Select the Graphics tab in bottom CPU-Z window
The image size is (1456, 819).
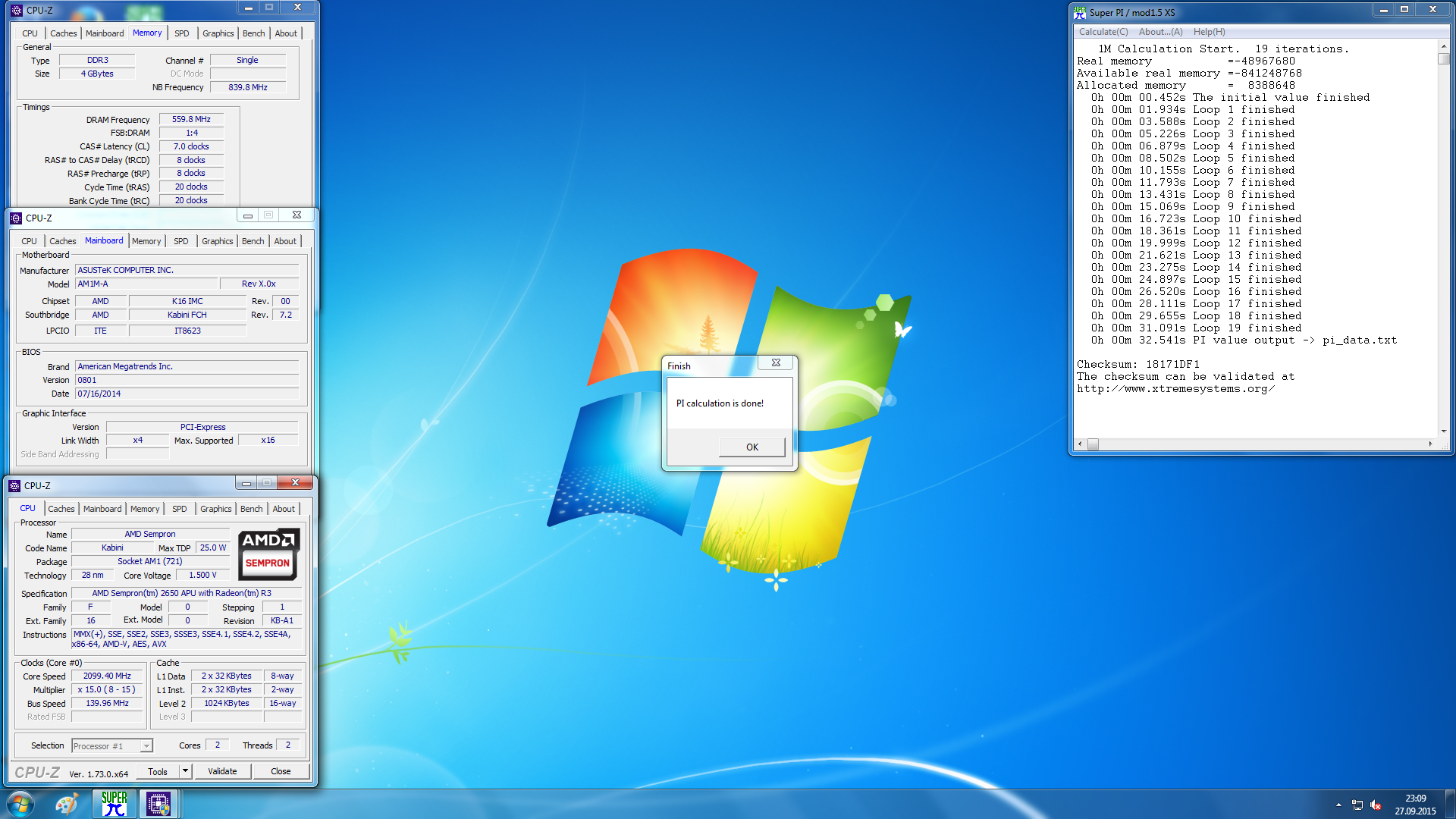(216, 509)
